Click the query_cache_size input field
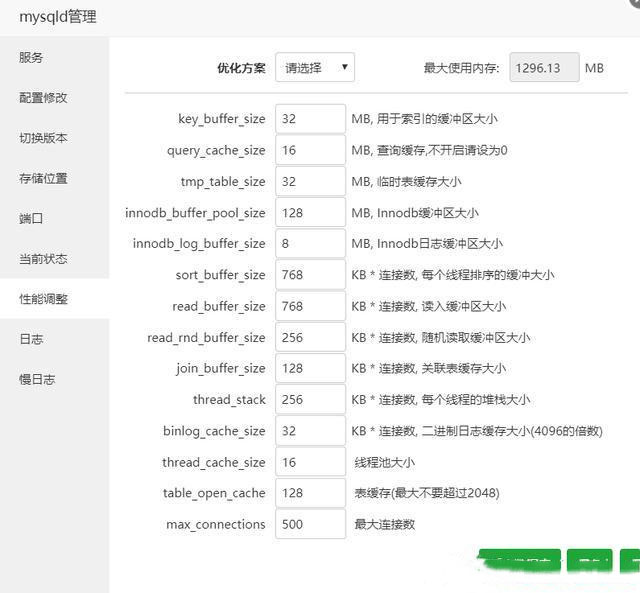The image size is (640, 593). tap(310, 150)
